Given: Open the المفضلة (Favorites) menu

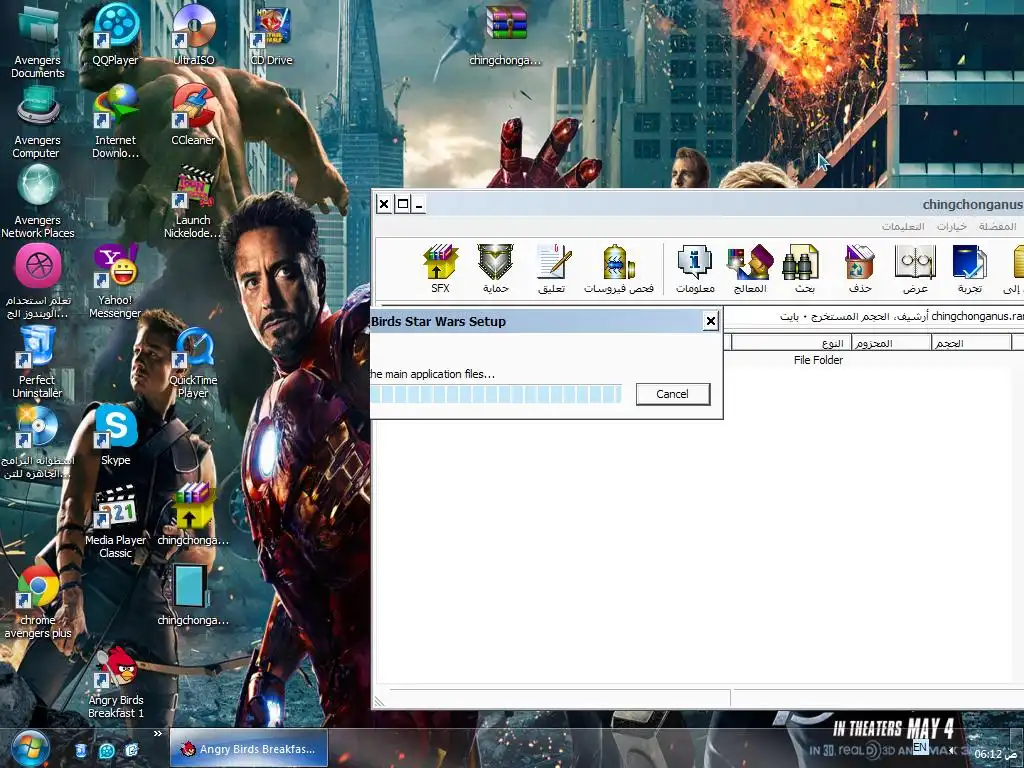Looking at the screenshot, I should [x=997, y=227].
